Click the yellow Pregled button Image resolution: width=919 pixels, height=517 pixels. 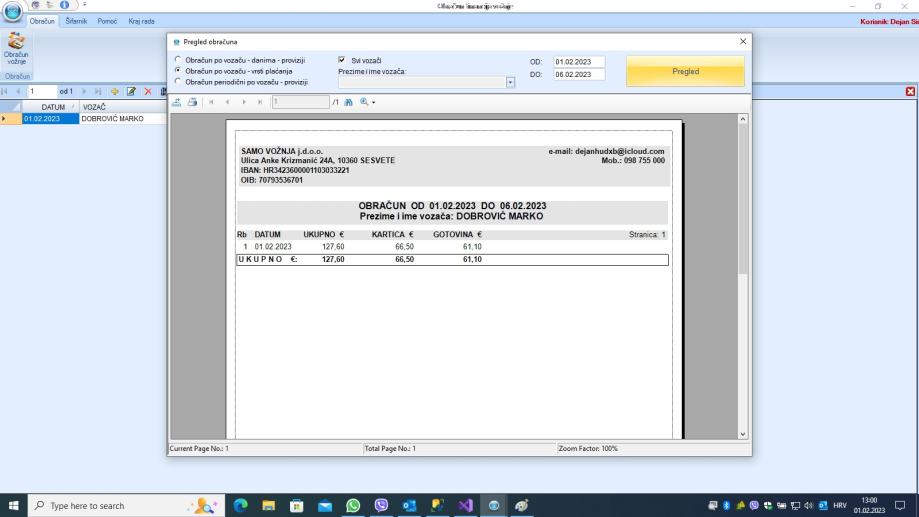click(685, 71)
